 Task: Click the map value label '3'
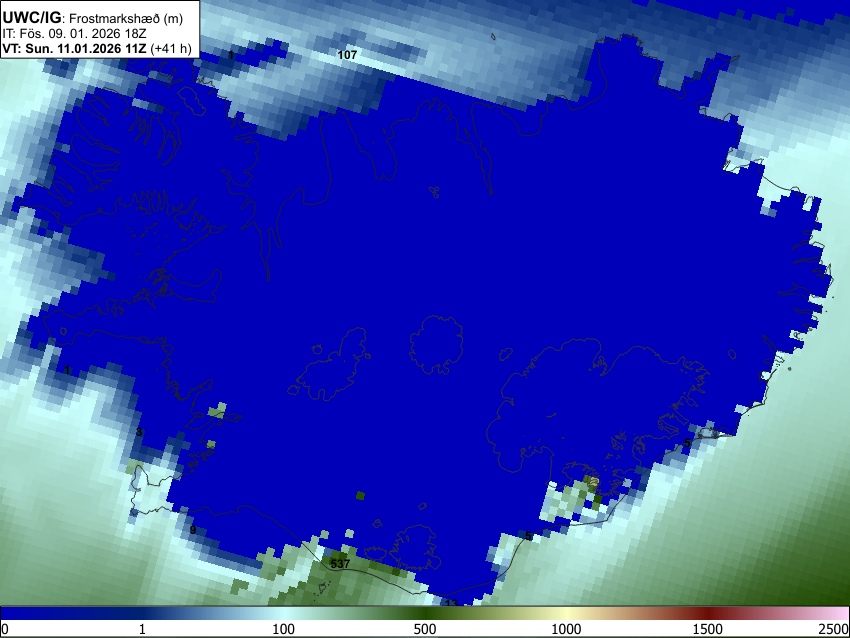pyautogui.click(x=139, y=432)
